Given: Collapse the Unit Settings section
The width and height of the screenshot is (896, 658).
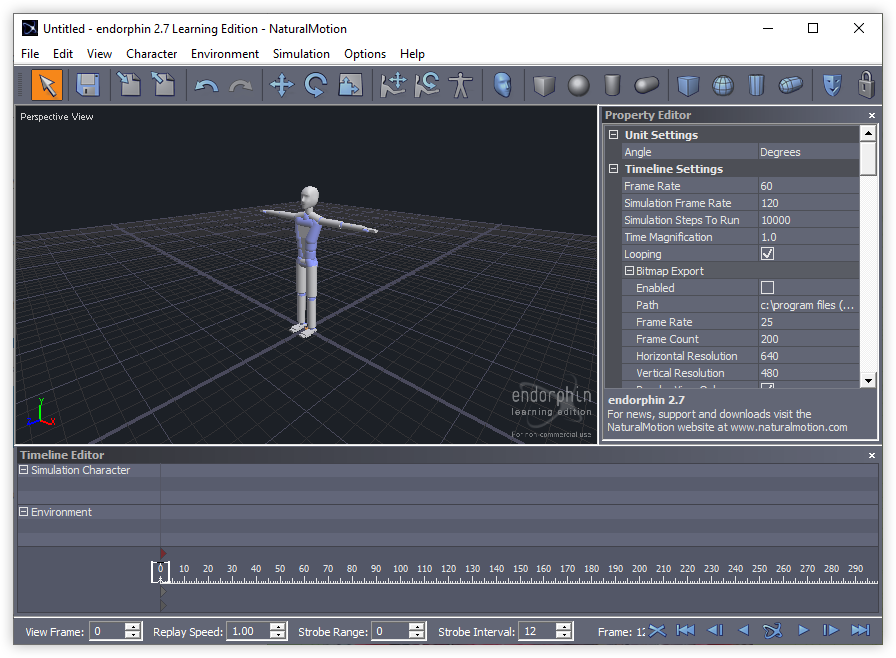Looking at the screenshot, I should 614,135.
